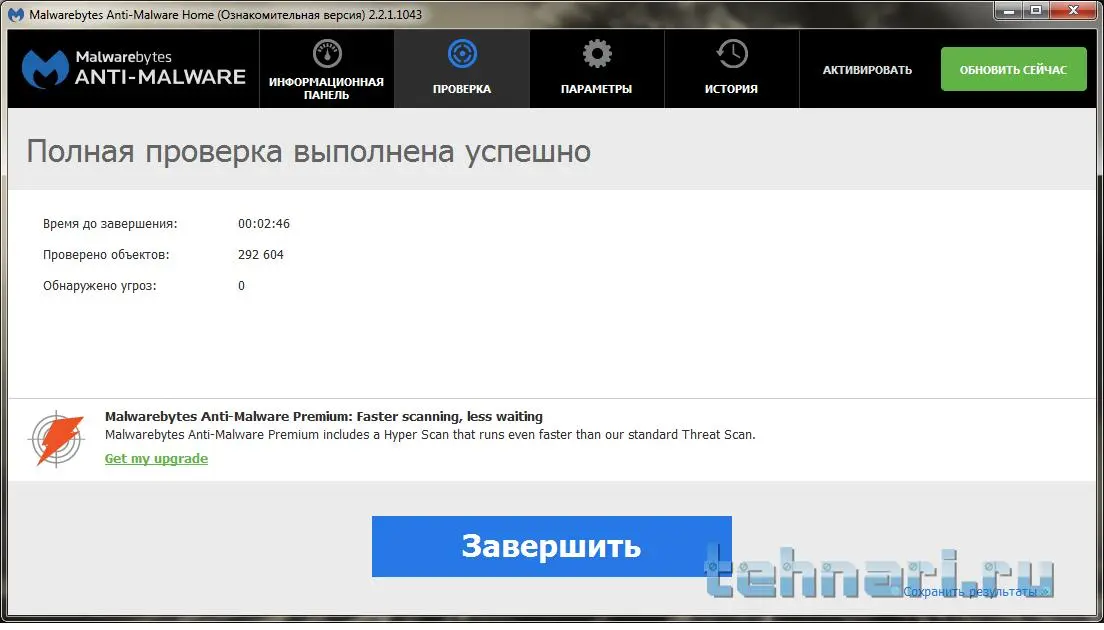Click the orange Hyper Scan lightning icon
This screenshot has width=1104, height=630.
[57, 440]
